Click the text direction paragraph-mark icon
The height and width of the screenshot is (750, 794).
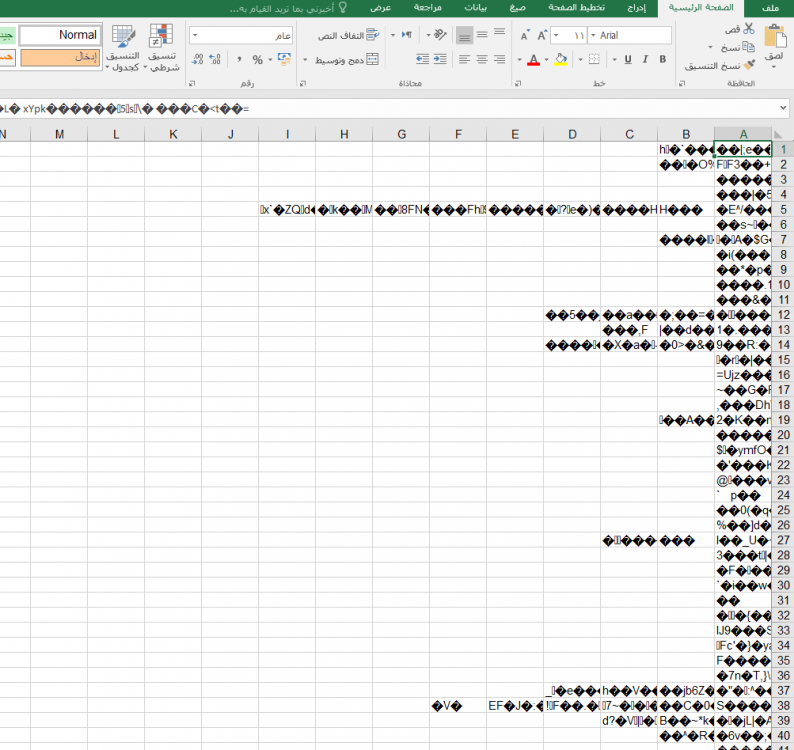(407, 35)
